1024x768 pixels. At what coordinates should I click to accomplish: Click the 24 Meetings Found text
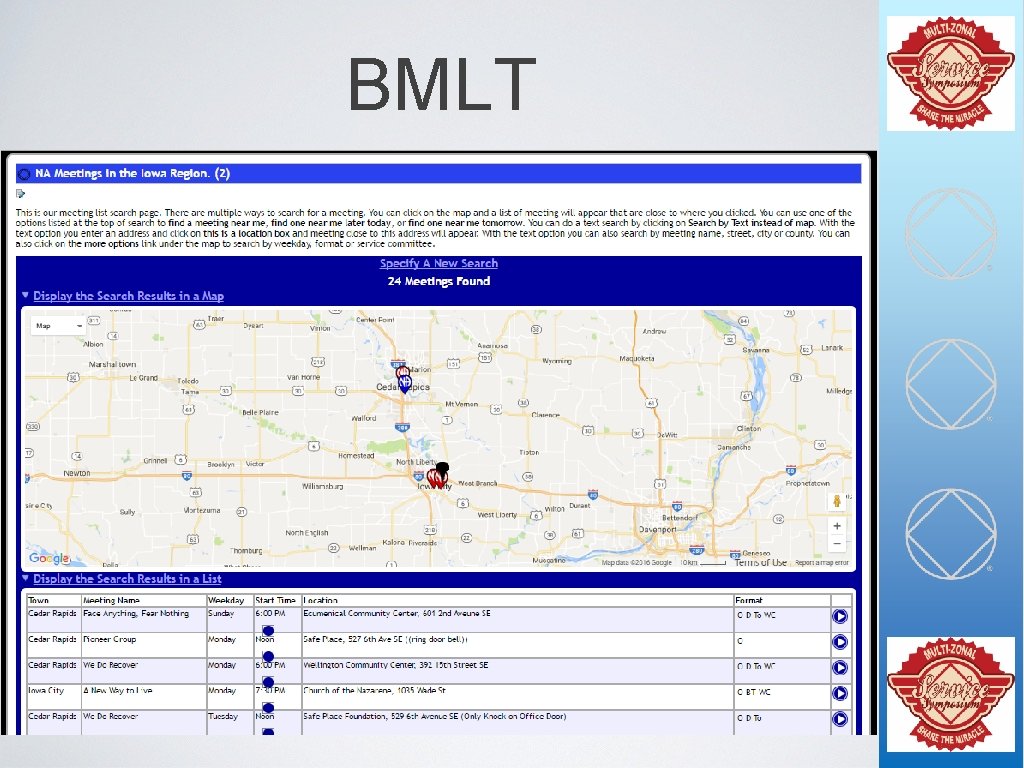click(x=439, y=281)
